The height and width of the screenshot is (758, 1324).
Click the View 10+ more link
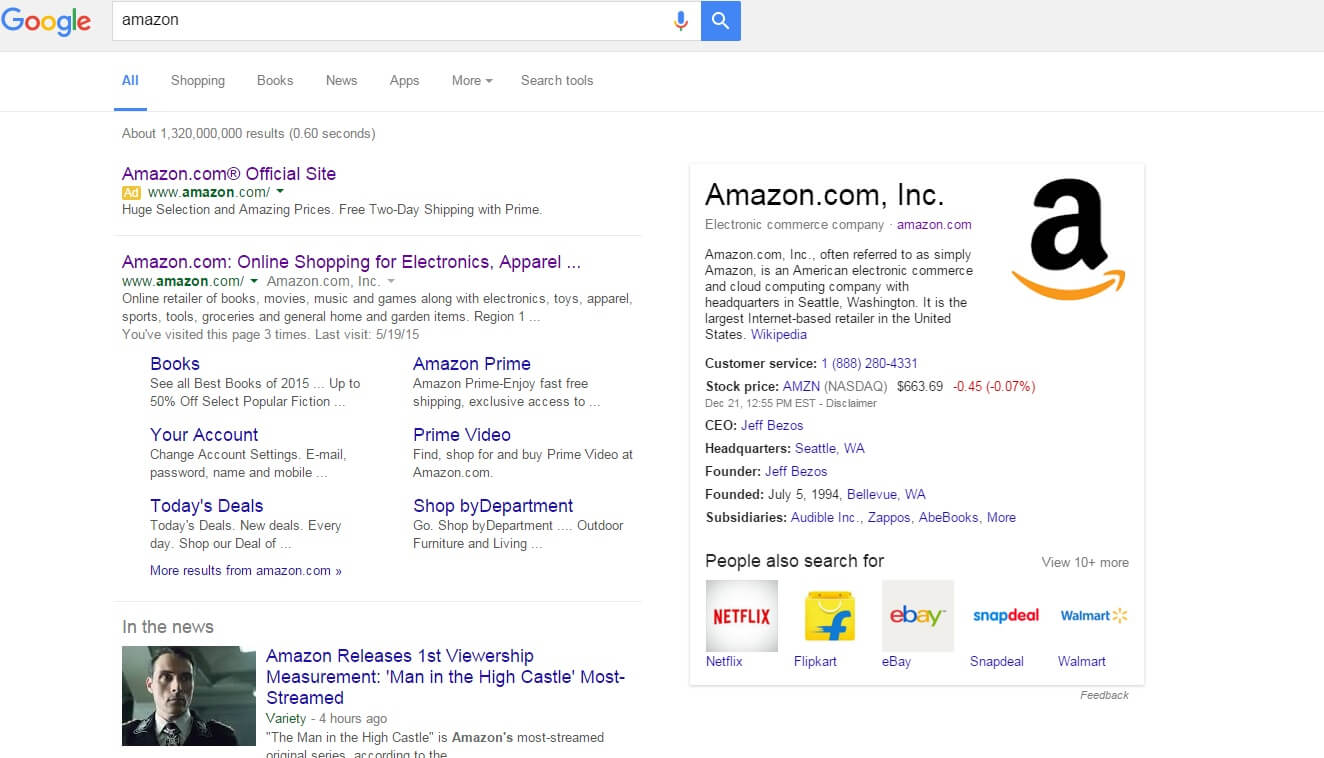[x=1085, y=562]
